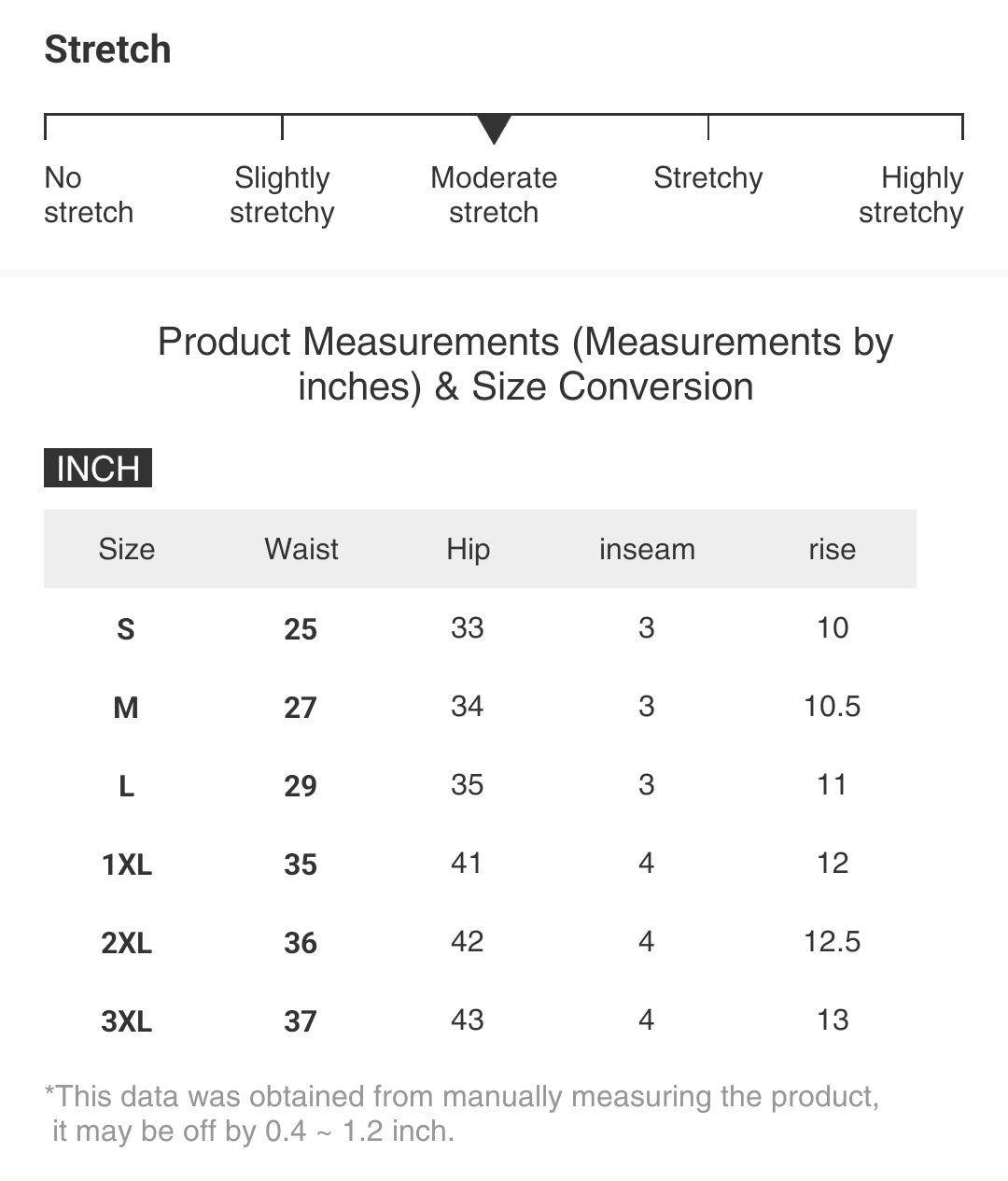
Task: Click the 'Highly stretchy' scale label
Action: [911, 195]
